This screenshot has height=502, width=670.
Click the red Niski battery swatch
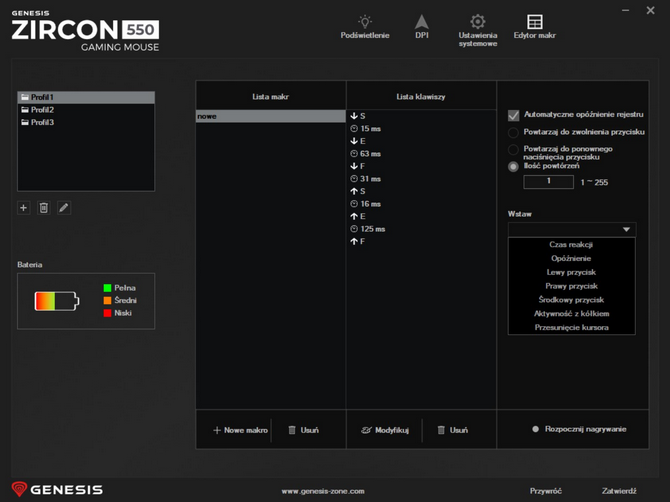(x=107, y=313)
